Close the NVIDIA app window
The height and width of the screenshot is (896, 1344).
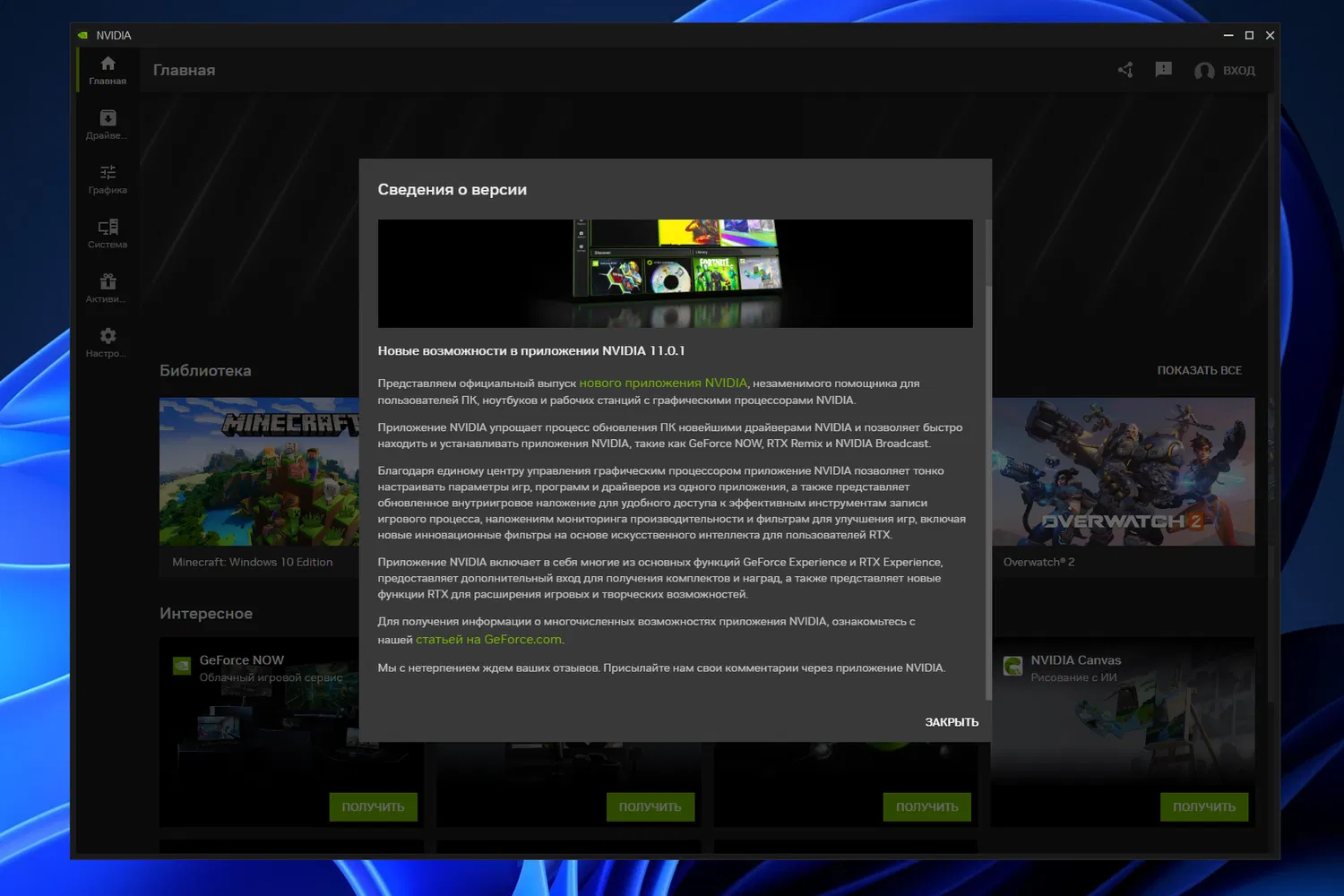point(1270,35)
